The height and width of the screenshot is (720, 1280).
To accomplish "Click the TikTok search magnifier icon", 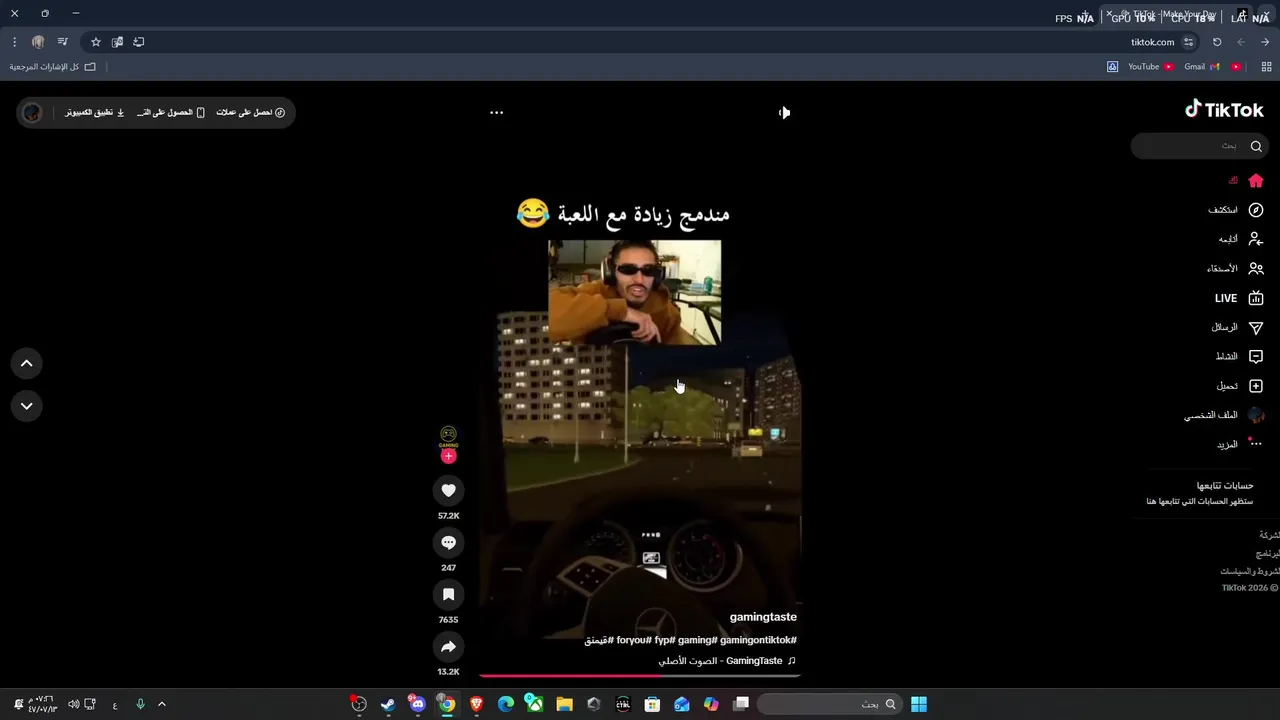I will (x=1256, y=146).
